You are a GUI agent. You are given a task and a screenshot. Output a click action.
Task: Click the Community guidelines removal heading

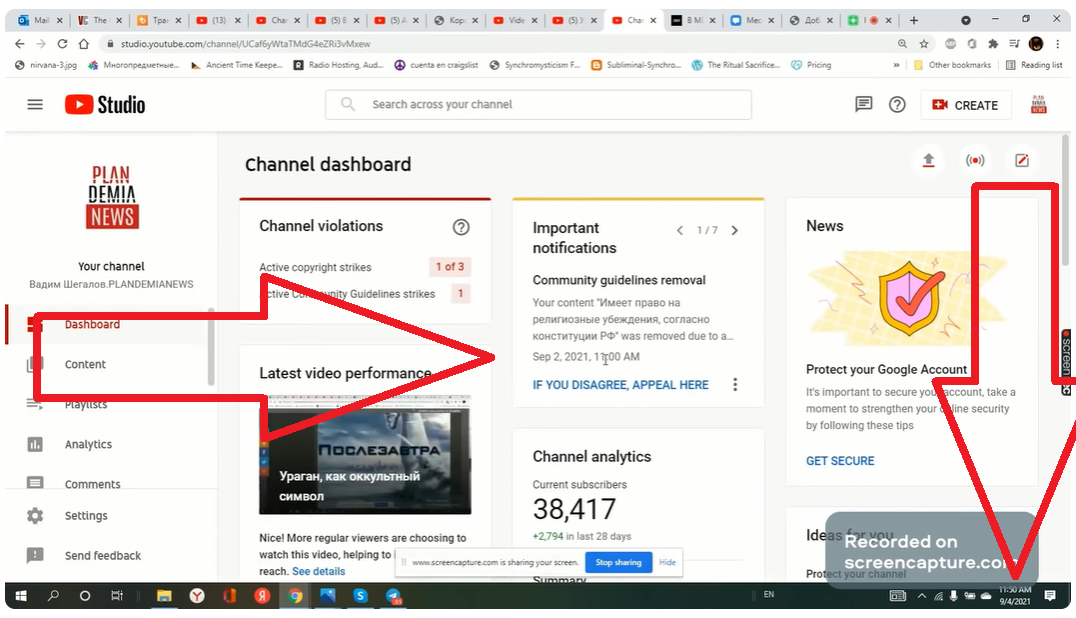pyautogui.click(x=619, y=280)
